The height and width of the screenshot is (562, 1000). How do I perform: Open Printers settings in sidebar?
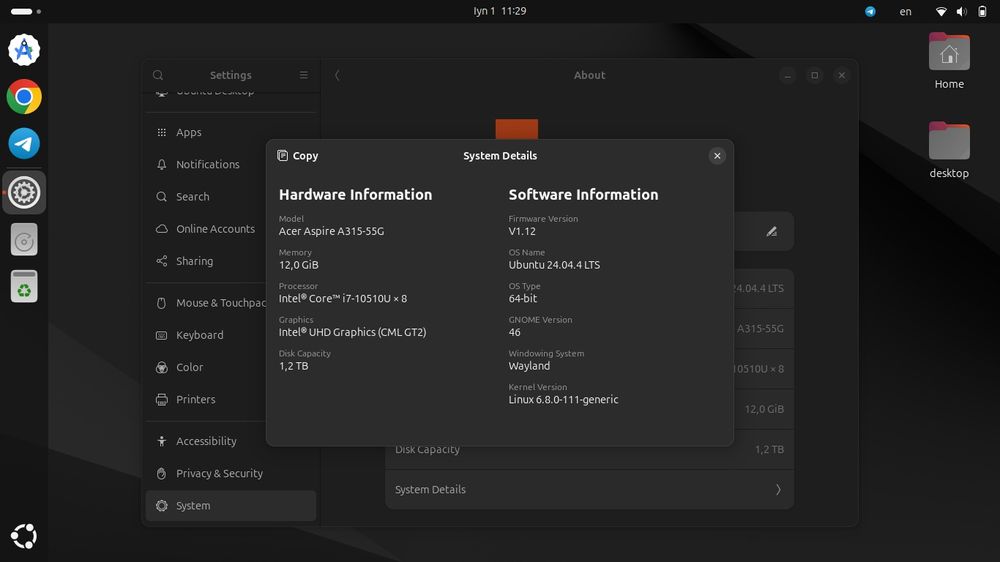pyautogui.click(x=231, y=399)
